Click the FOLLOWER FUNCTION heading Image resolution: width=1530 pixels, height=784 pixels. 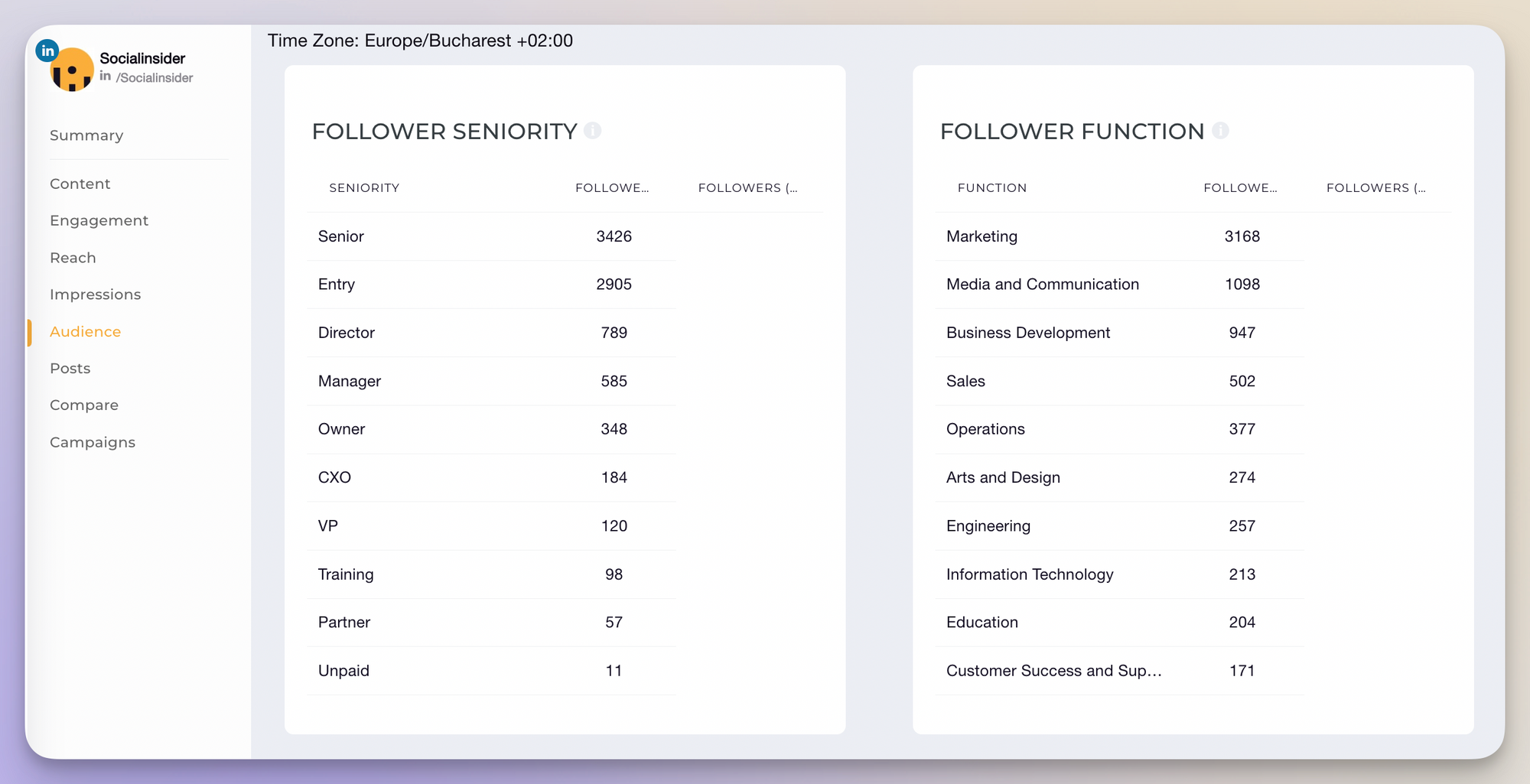pos(1073,132)
